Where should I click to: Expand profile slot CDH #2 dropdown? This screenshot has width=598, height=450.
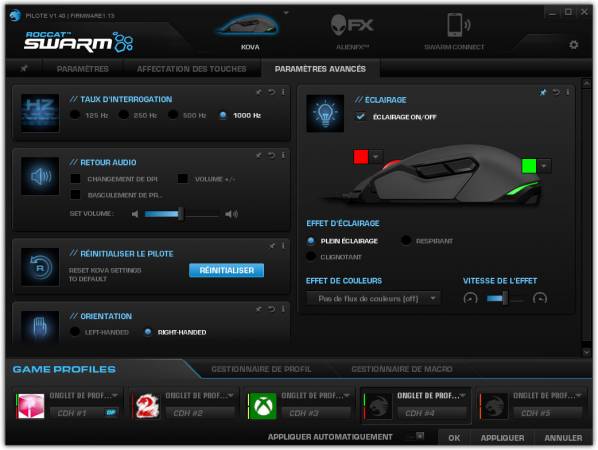pos(231,395)
